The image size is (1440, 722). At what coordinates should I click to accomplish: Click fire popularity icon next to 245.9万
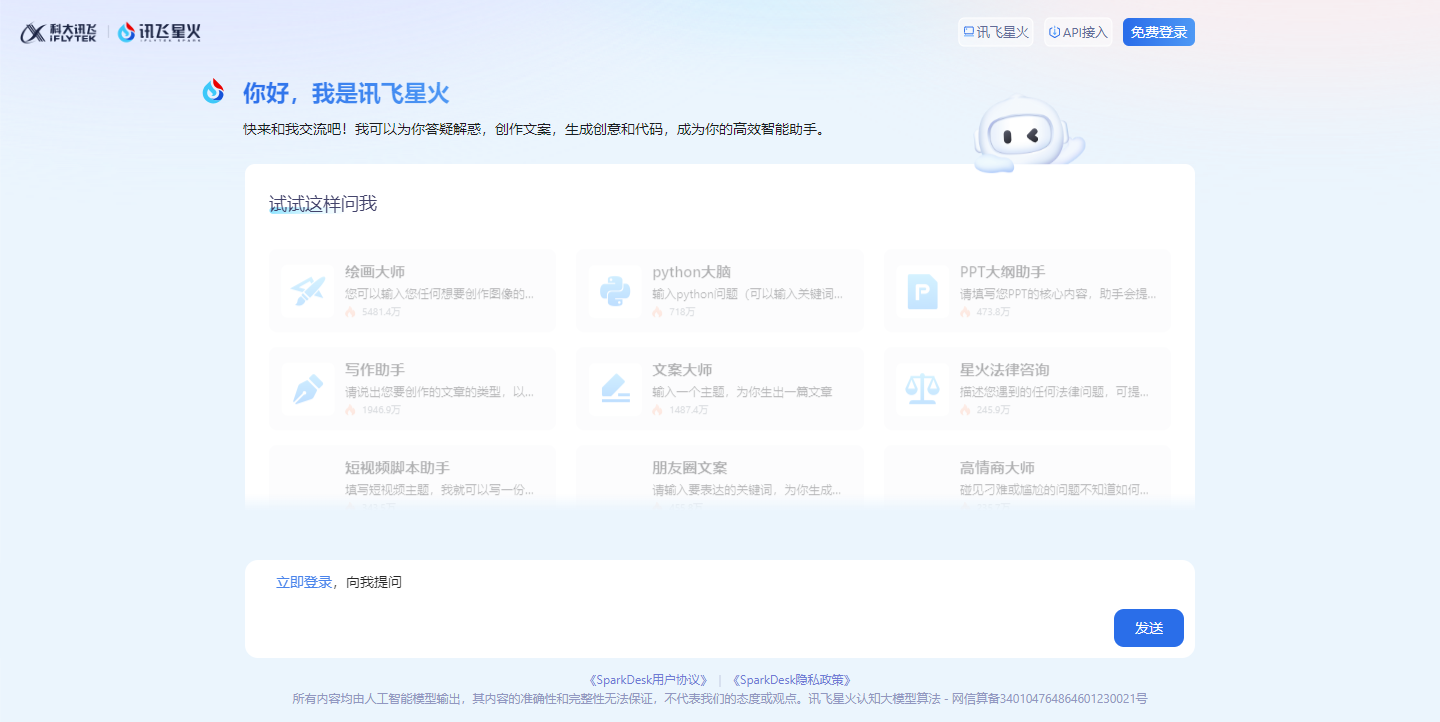pyautogui.click(x=965, y=410)
